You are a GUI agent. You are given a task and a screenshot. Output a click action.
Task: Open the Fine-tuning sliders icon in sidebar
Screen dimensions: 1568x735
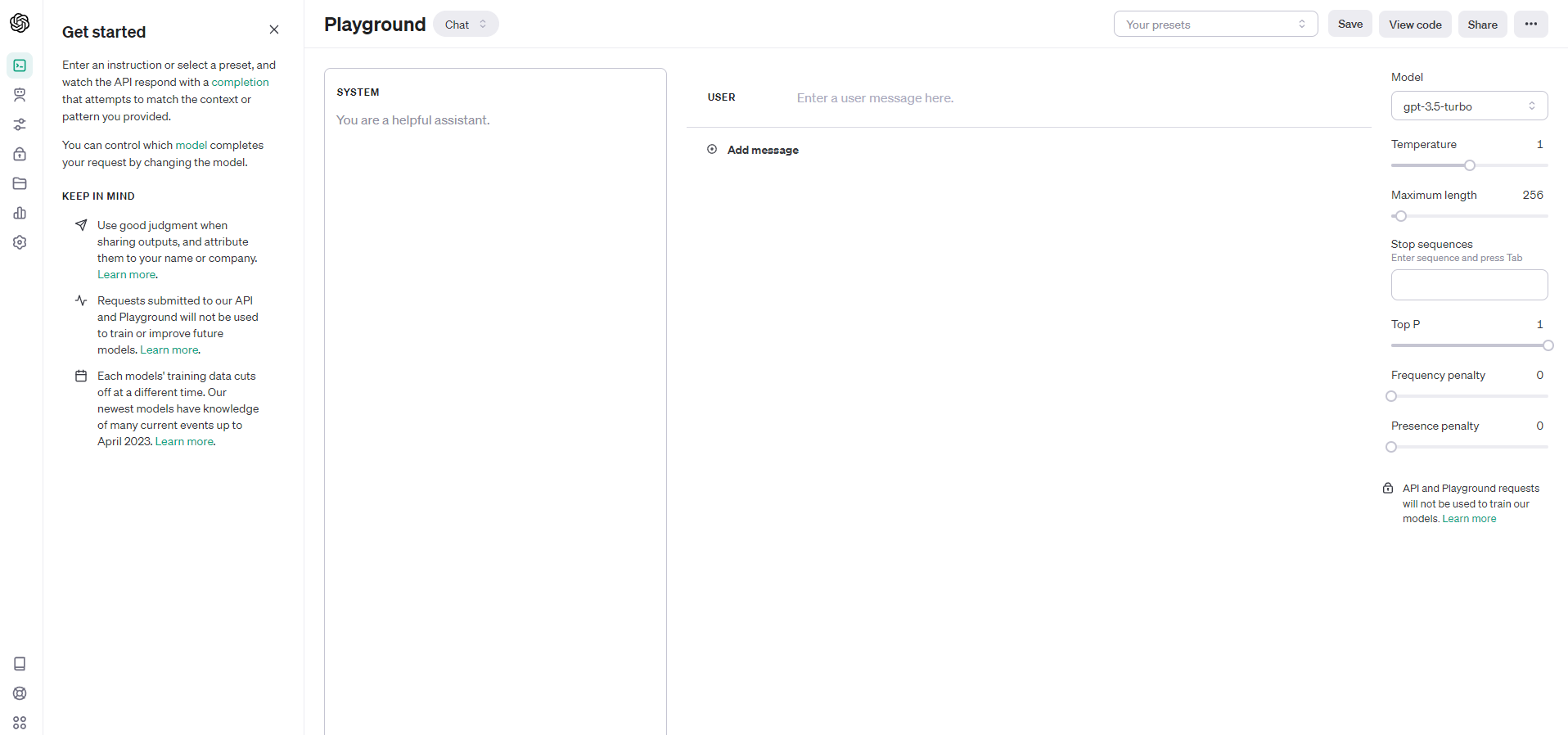click(20, 124)
